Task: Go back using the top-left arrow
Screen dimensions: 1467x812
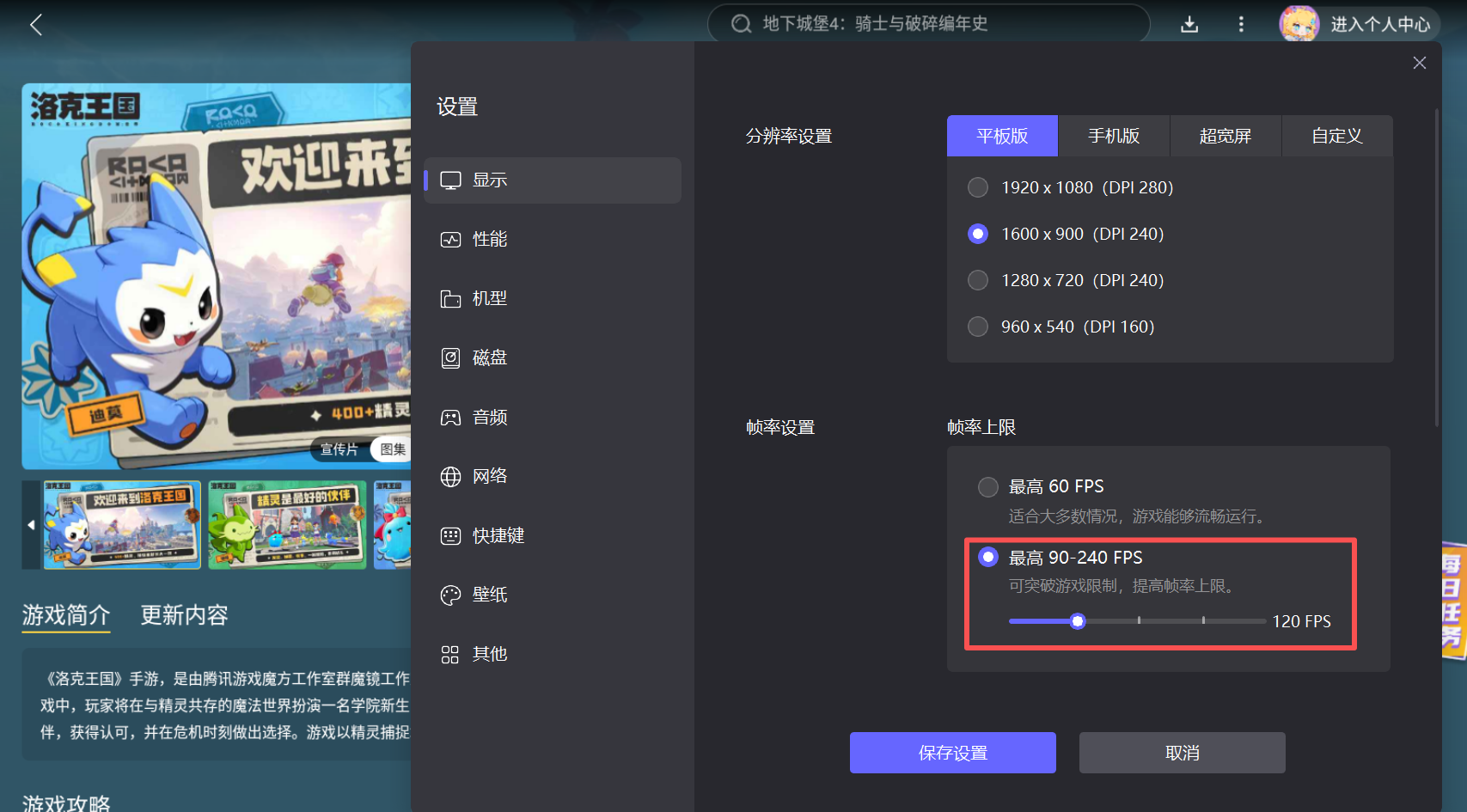Action: click(x=36, y=24)
